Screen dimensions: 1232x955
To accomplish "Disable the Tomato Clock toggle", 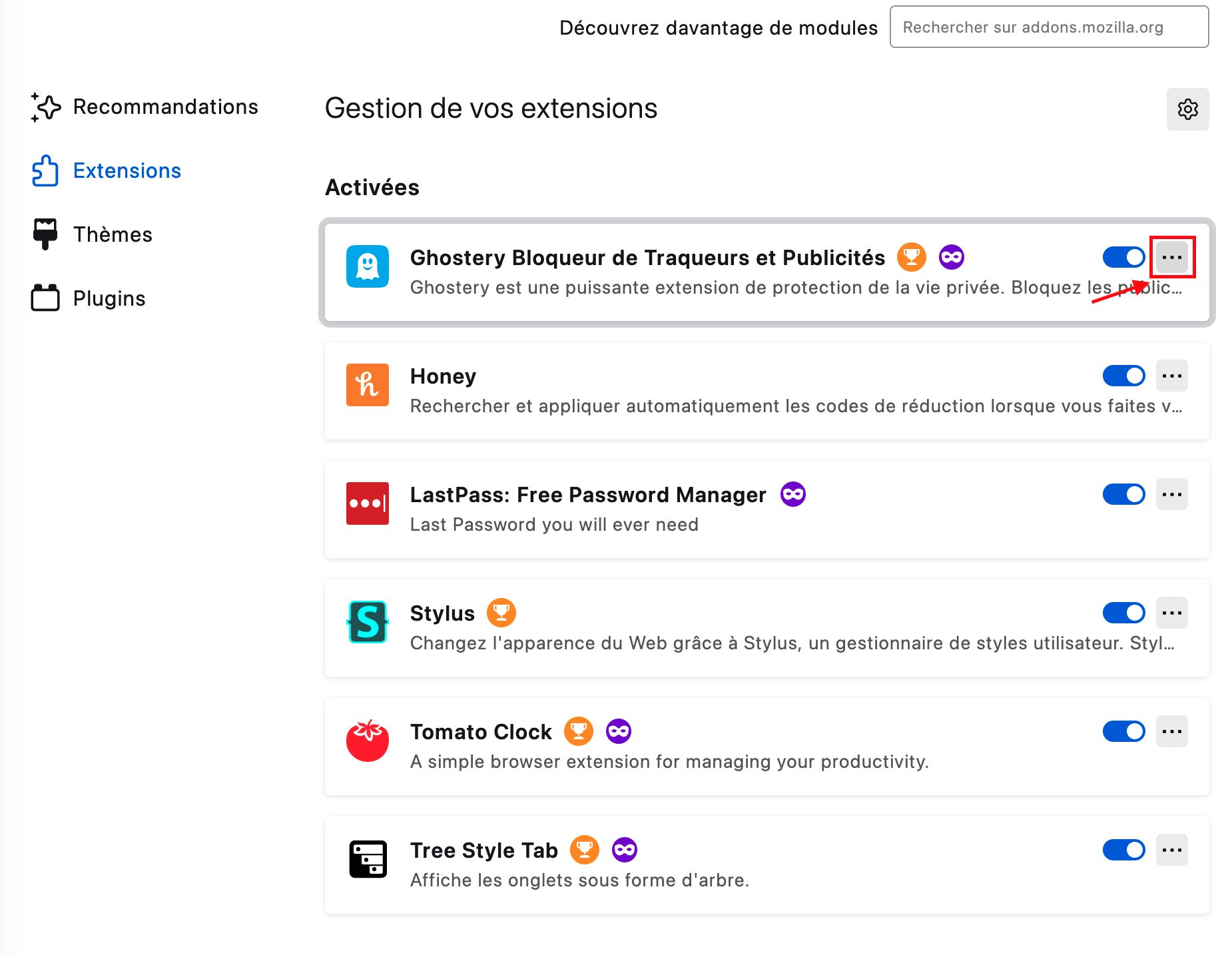I will pos(1124,731).
